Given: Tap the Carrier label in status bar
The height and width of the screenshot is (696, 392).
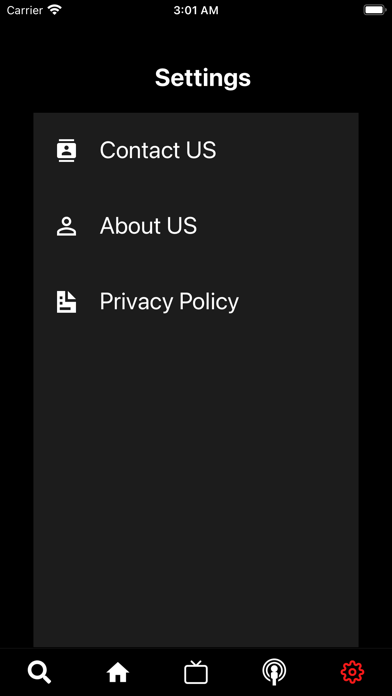Looking at the screenshot, I should [x=25, y=10].
